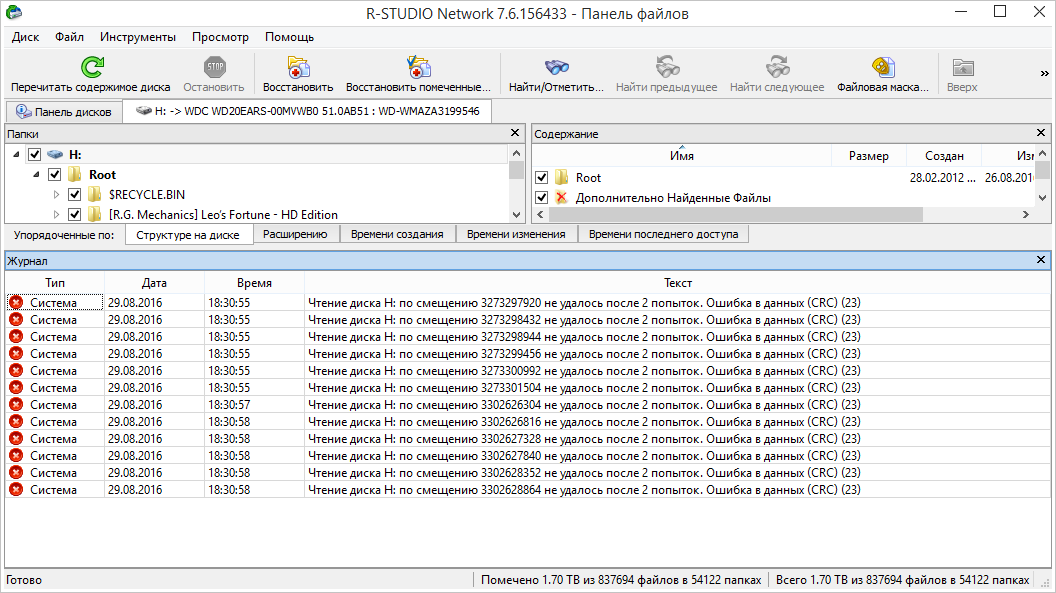This screenshot has height=593, width=1056.
Task: Click the H: drive icon in folder tree
Action: pyautogui.click(x=55, y=155)
